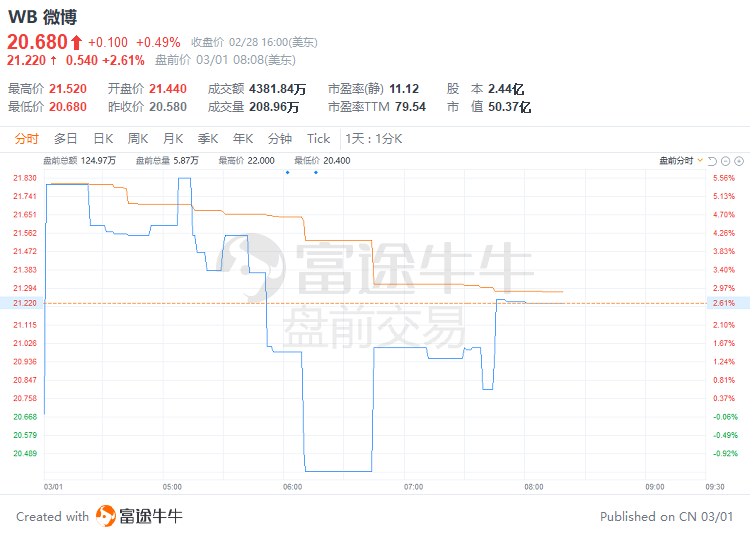Click the 市值 50.37亿 value

coord(509,107)
